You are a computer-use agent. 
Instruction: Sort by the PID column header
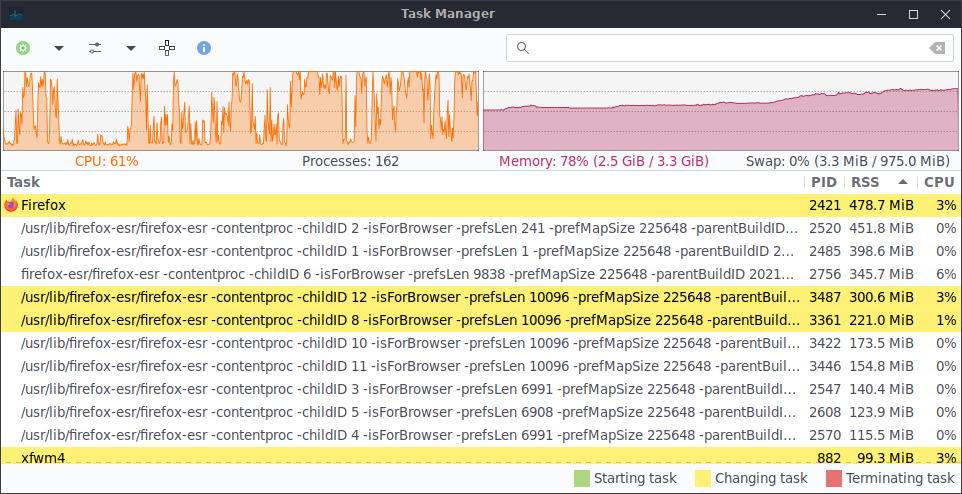click(x=824, y=182)
